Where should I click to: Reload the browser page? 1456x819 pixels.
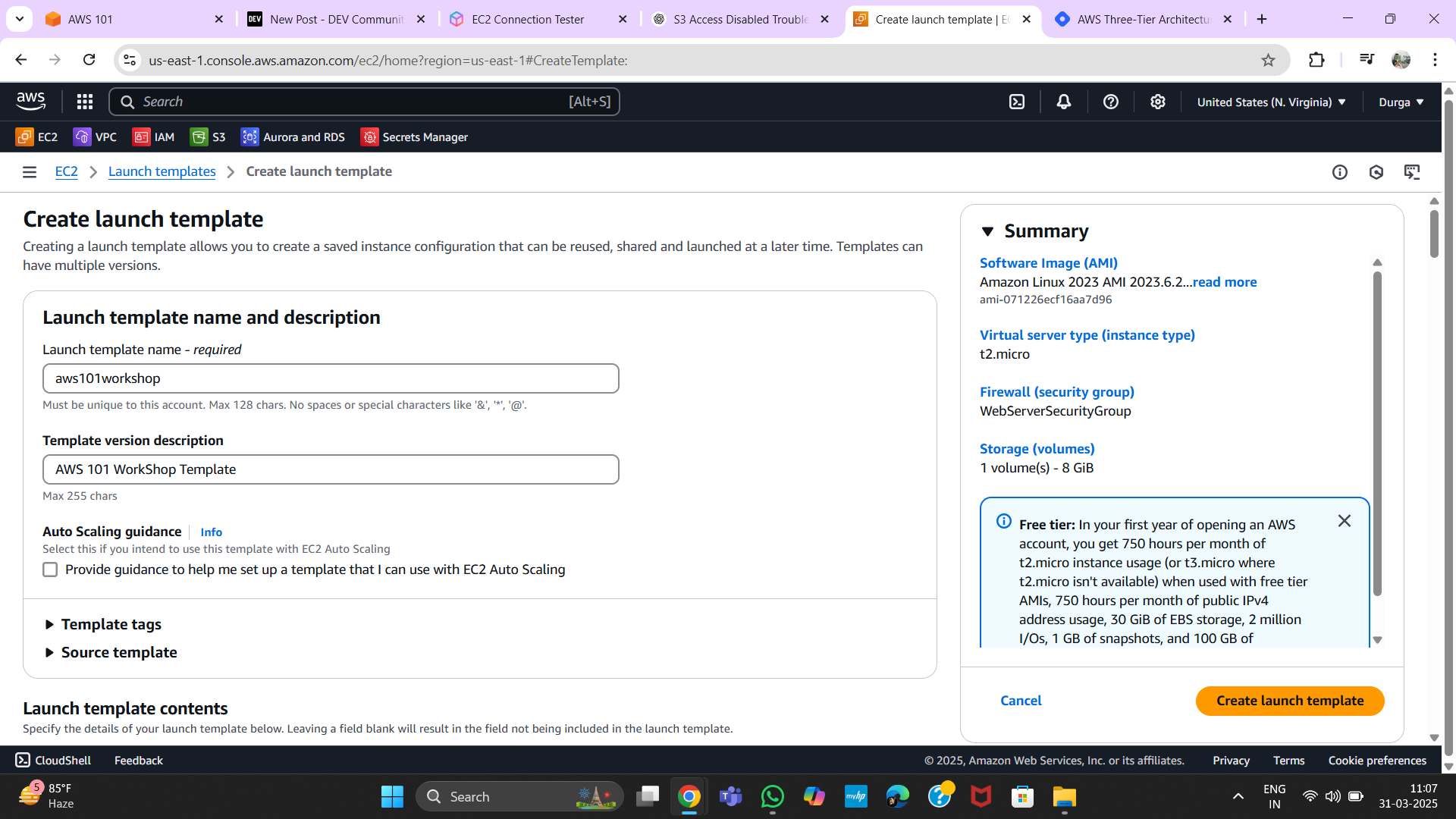(89, 60)
